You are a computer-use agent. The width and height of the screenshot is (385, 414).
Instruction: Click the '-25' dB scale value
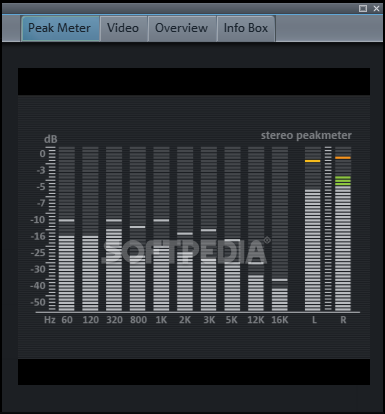[x=37, y=253]
